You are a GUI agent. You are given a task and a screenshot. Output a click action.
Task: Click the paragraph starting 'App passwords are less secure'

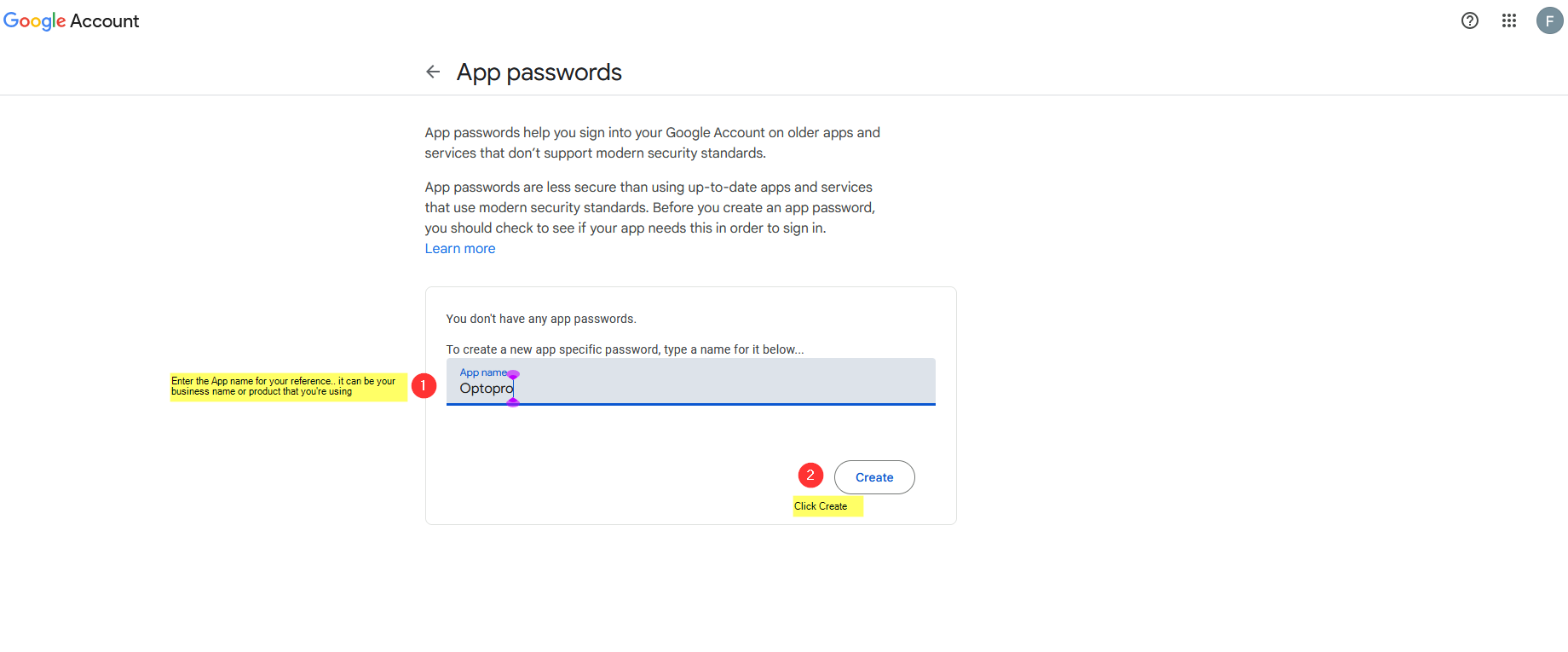tap(649, 208)
